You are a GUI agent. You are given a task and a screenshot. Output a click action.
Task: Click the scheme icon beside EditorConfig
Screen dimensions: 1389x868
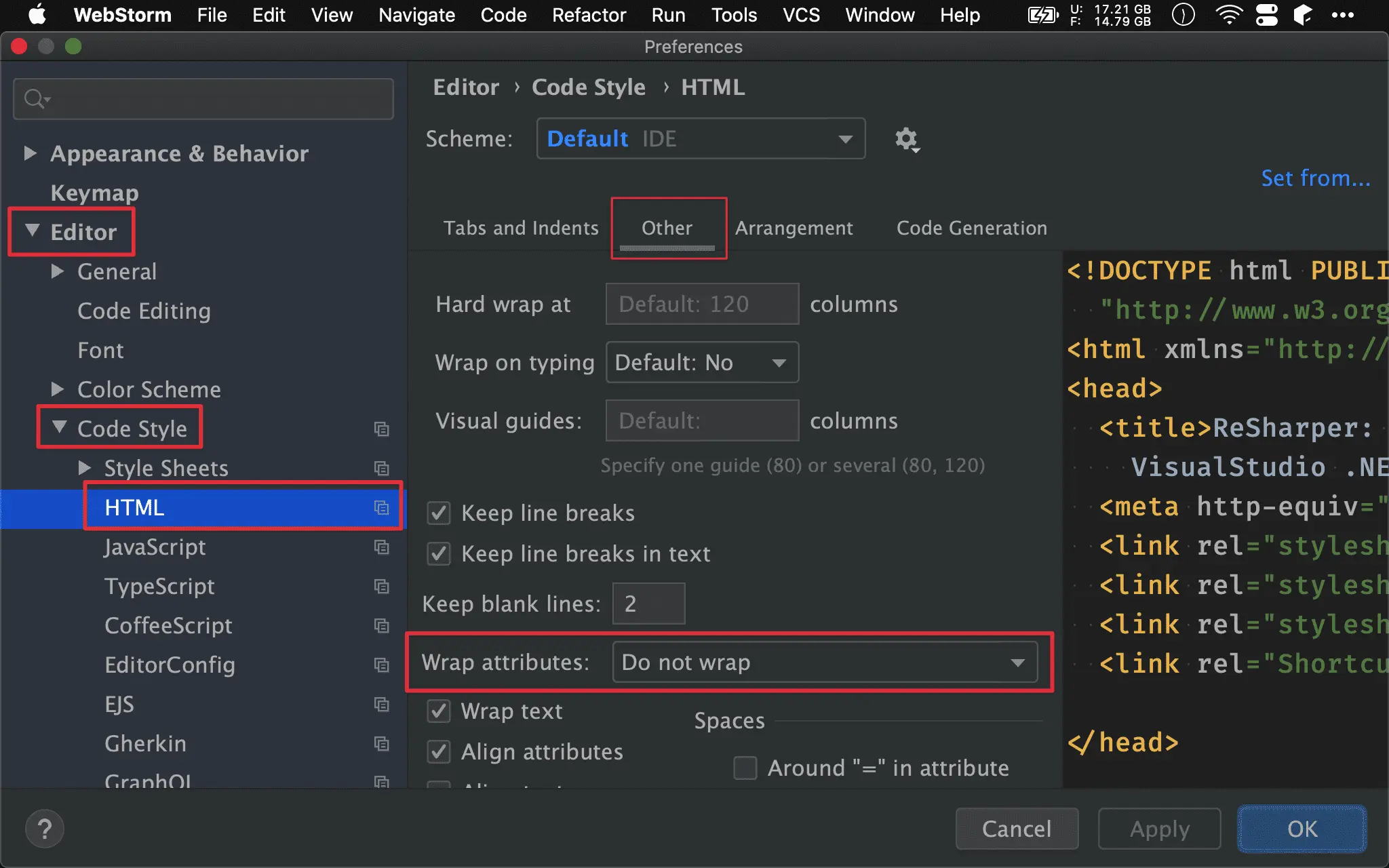382,665
